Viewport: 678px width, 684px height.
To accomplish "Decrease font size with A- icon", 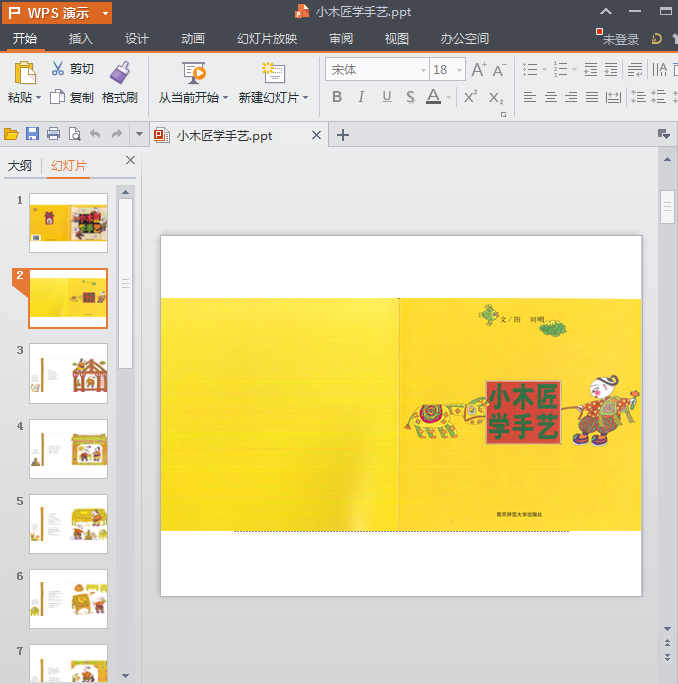I will tap(499, 69).
